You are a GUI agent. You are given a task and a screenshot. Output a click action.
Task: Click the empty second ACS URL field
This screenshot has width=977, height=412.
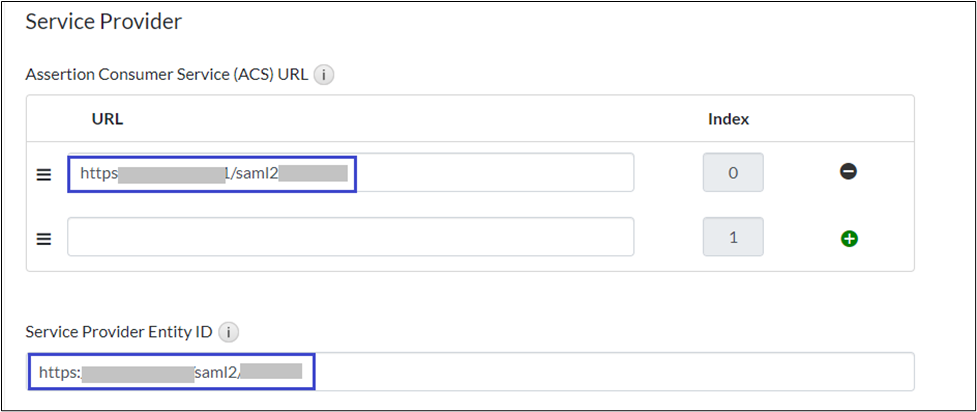[350, 237]
